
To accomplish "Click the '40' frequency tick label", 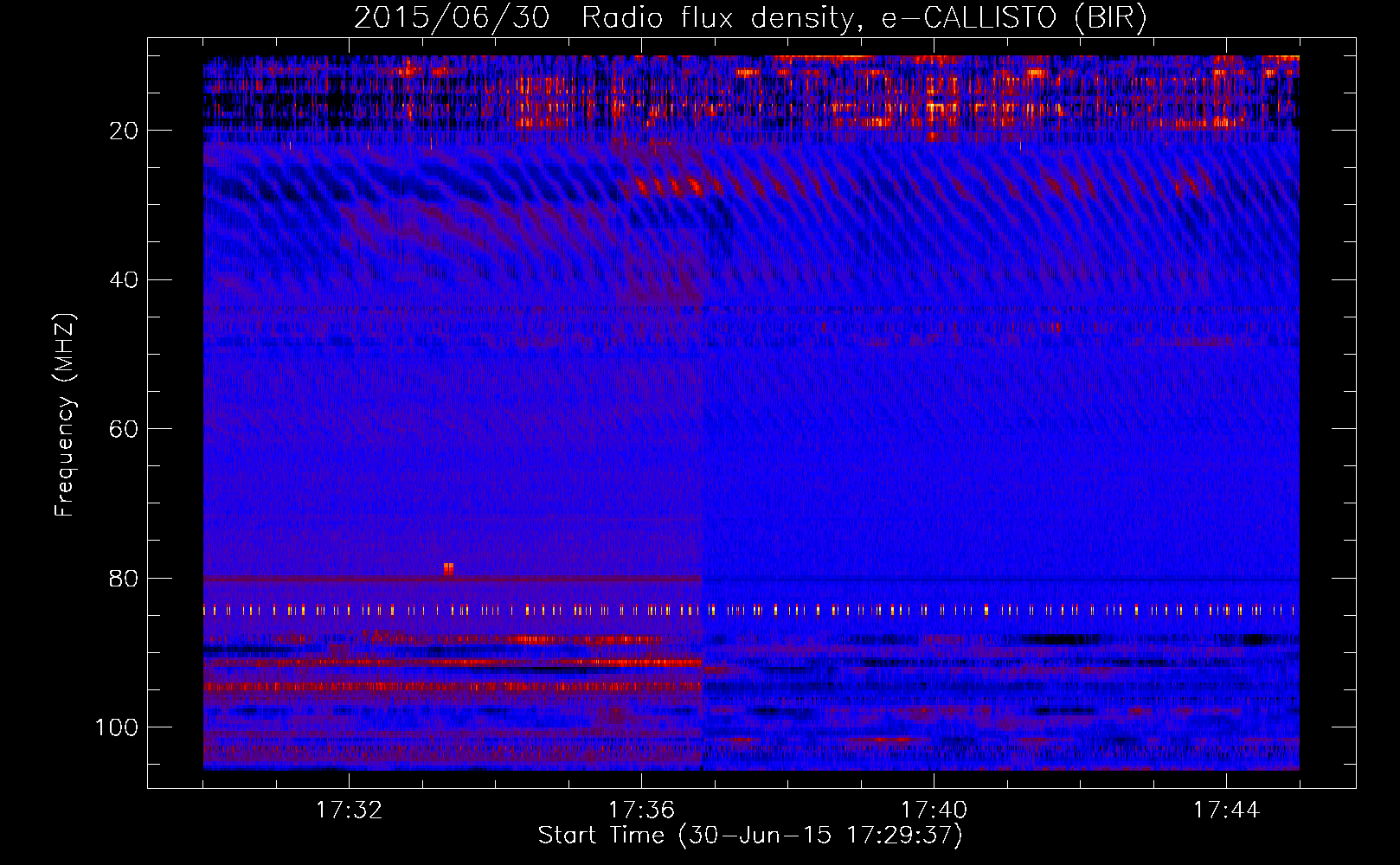I will tap(125, 280).
